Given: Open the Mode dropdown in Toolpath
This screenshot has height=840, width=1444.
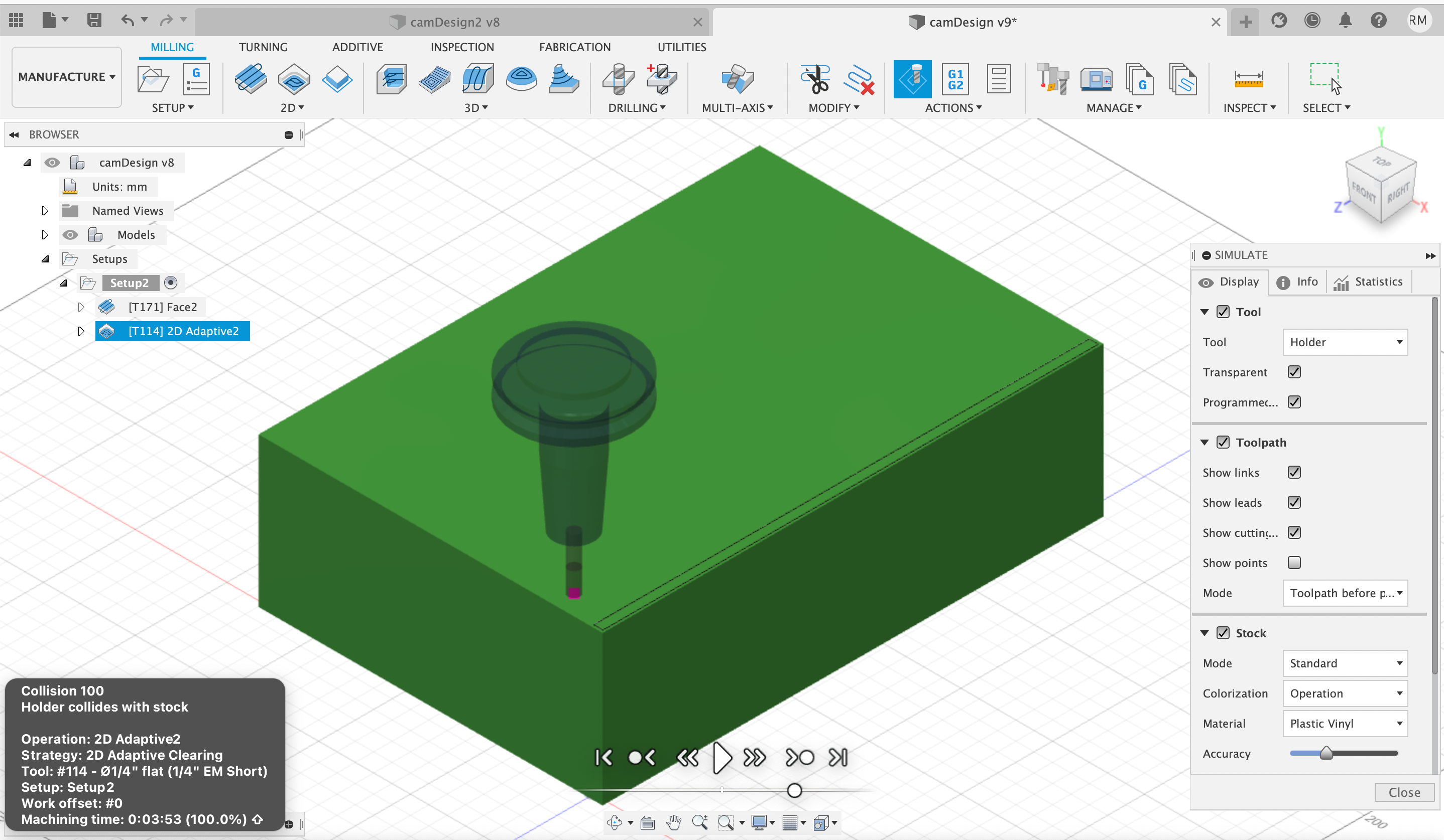Looking at the screenshot, I should [x=1345, y=592].
